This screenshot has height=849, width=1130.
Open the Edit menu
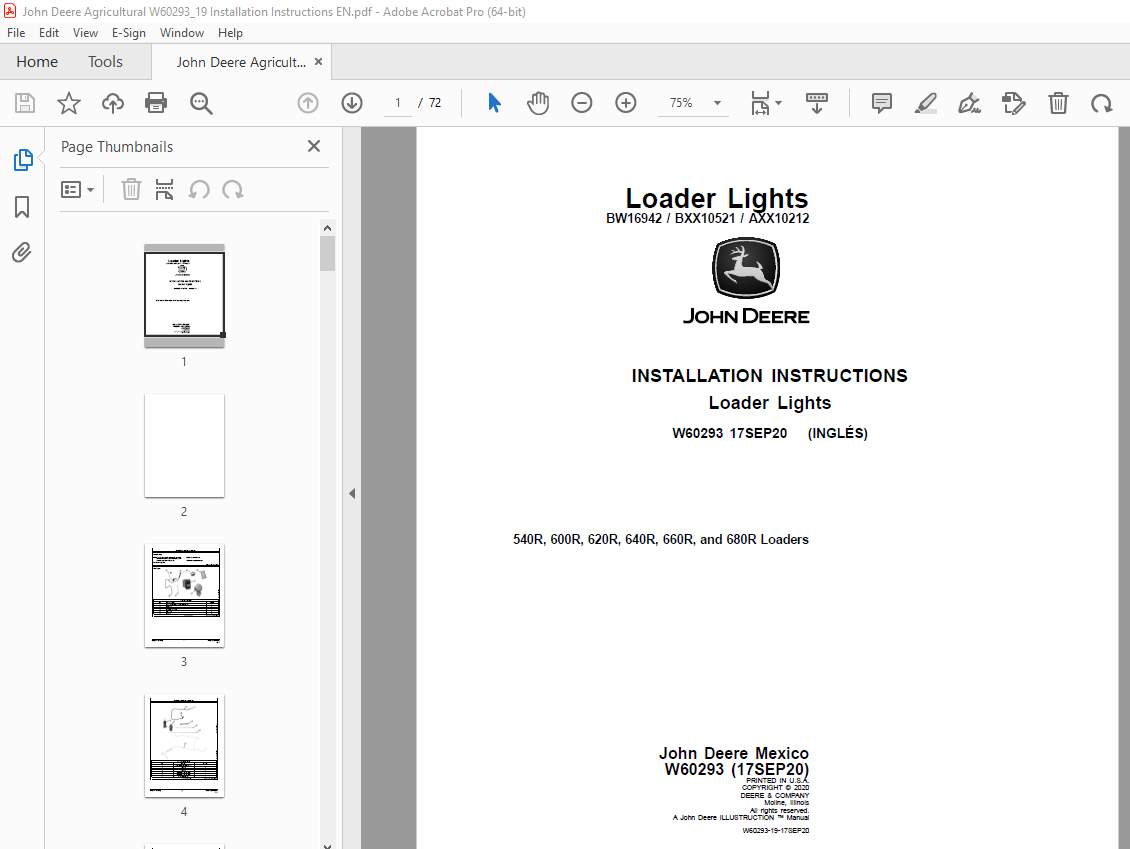point(49,32)
